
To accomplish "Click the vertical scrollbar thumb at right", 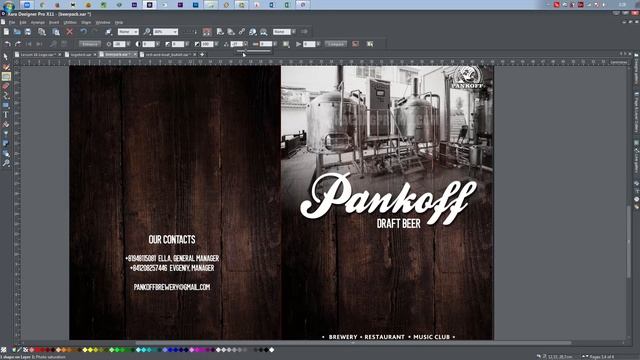I will tap(629, 242).
